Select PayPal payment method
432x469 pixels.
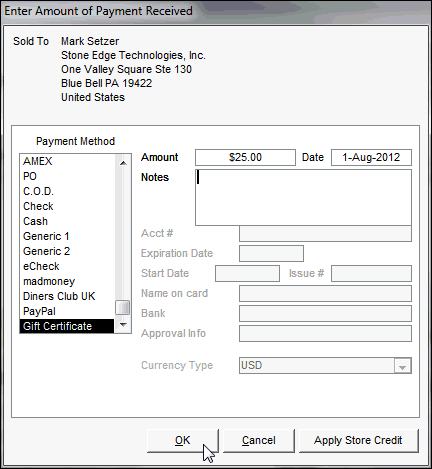click(x=67, y=311)
